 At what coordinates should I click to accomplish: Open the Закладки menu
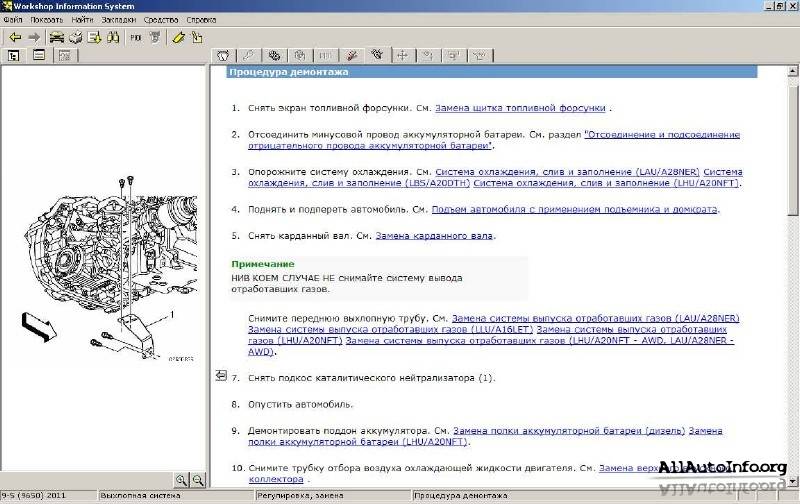(119, 20)
